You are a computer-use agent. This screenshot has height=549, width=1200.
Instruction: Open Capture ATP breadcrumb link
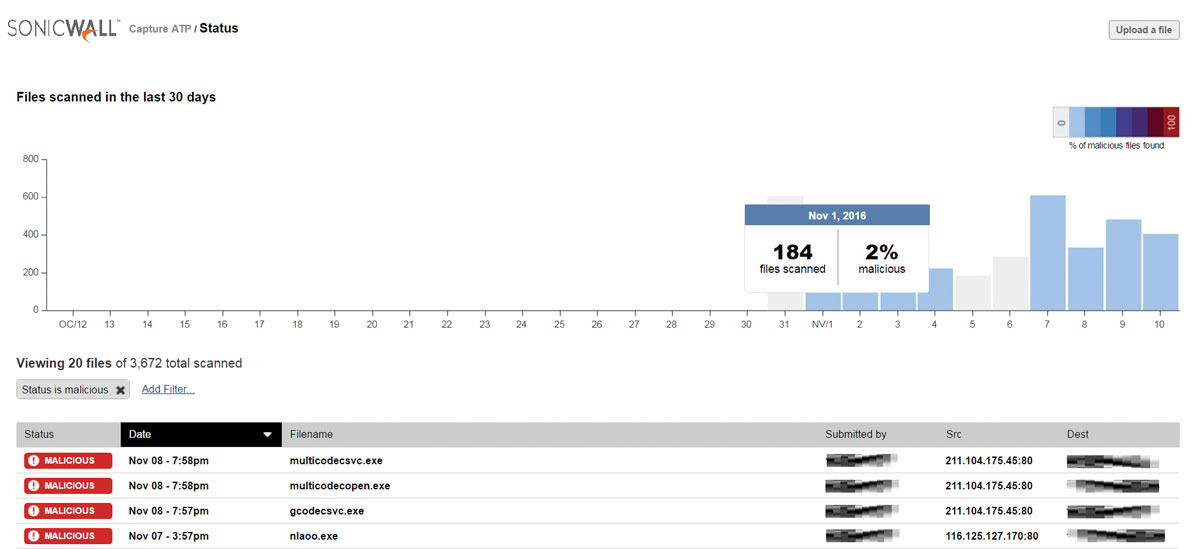pos(160,29)
